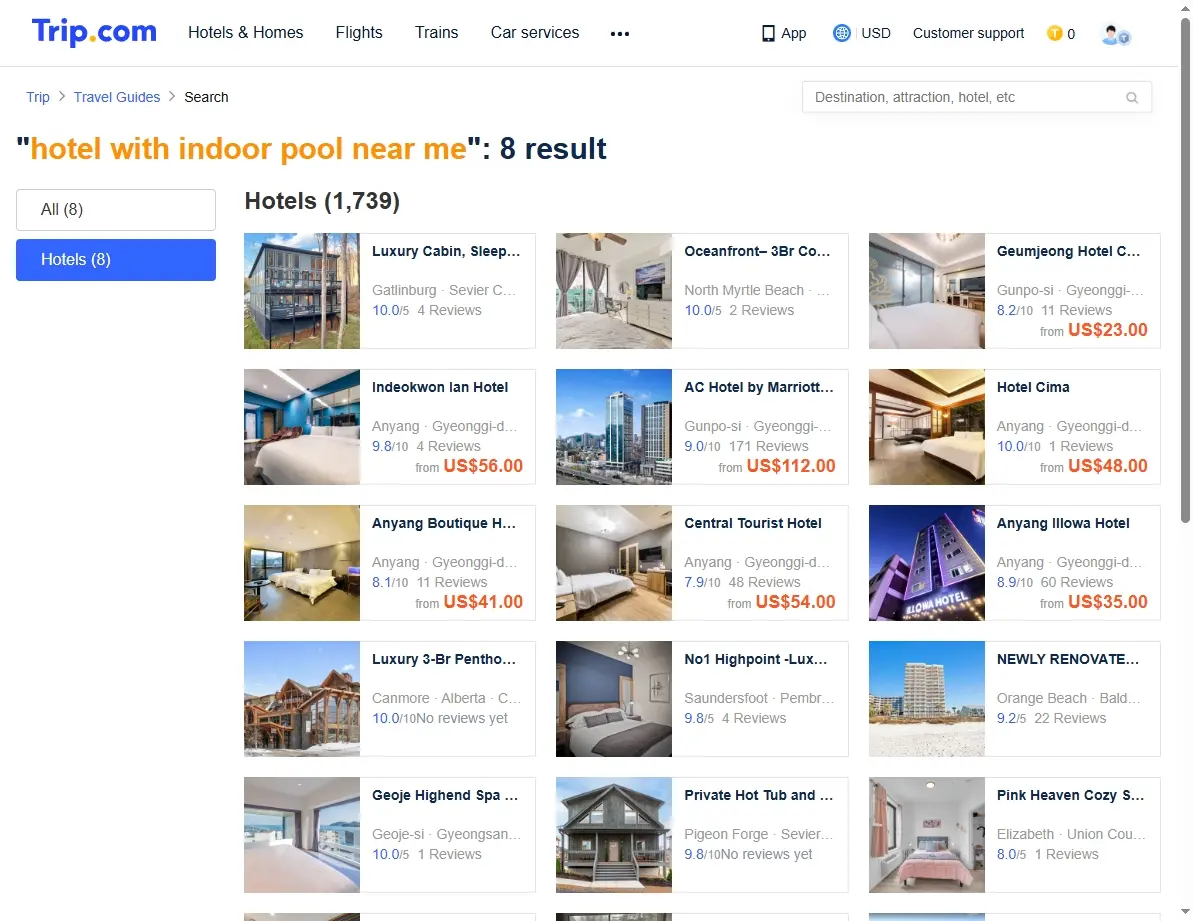This screenshot has height=921, width=1193.
Task: Open Indeokwon Ian Hotel photo
Action: tap(302, 427)
